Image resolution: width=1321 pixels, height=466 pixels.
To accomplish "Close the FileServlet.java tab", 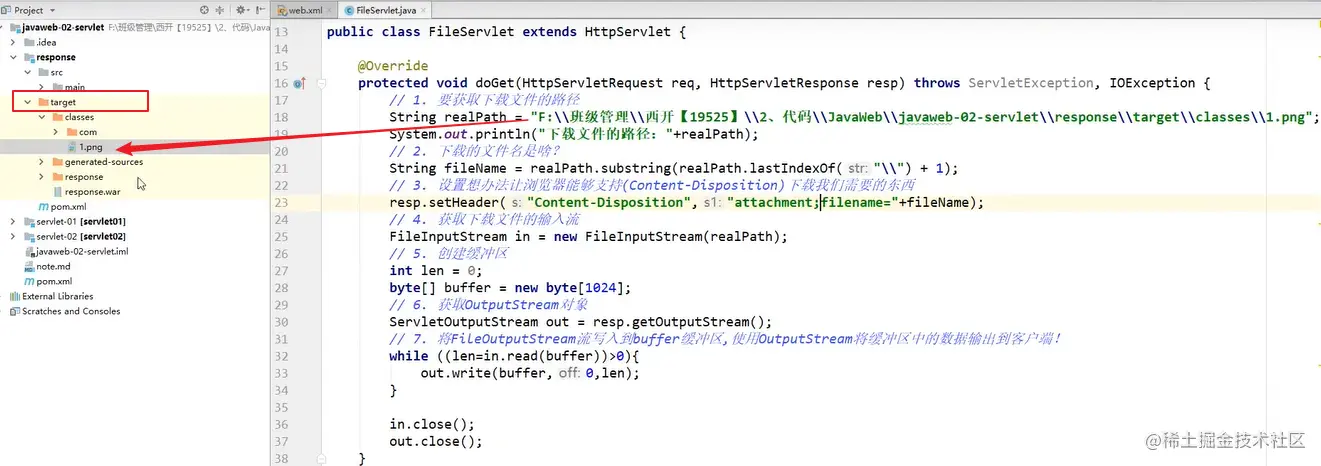I will point(425,10).
